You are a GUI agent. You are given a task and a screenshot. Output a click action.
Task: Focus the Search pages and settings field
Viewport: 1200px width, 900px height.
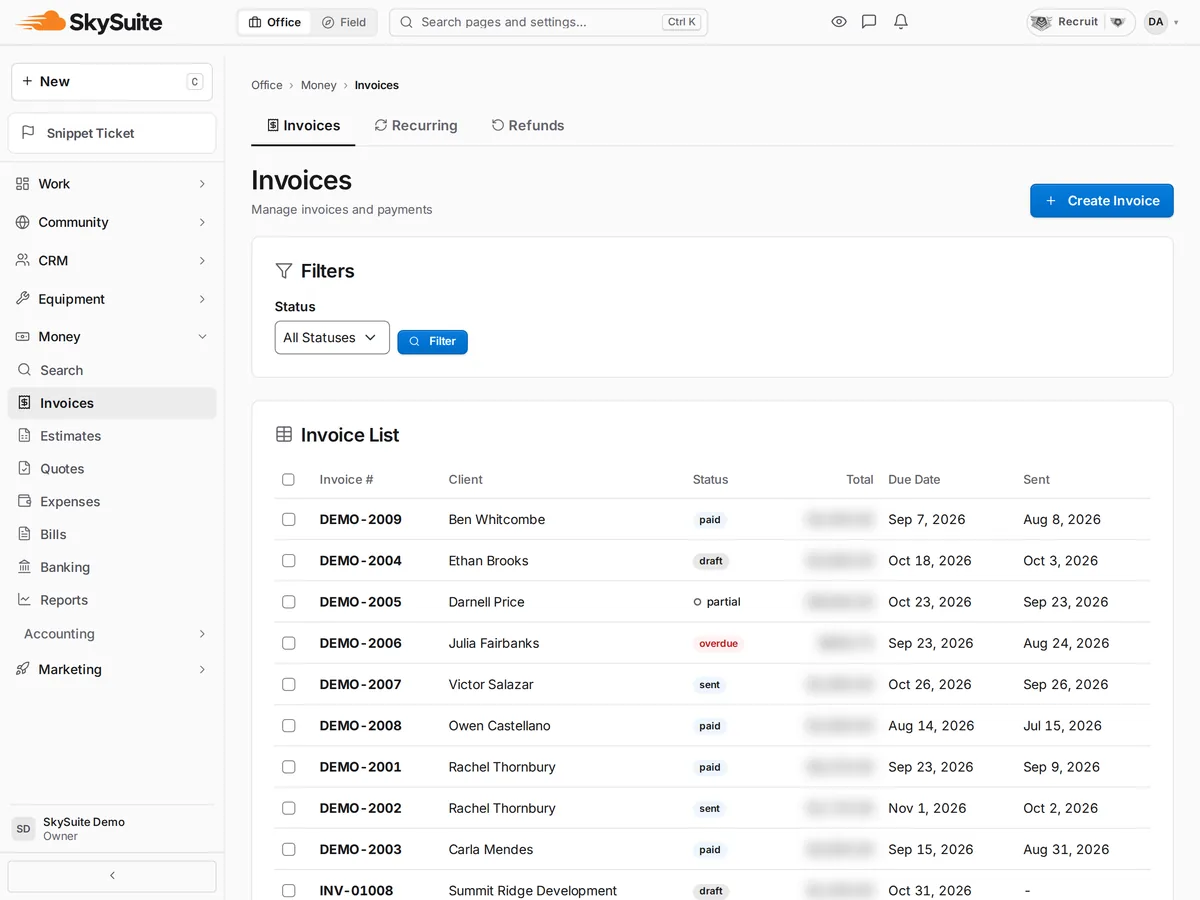tap(548, 22)
